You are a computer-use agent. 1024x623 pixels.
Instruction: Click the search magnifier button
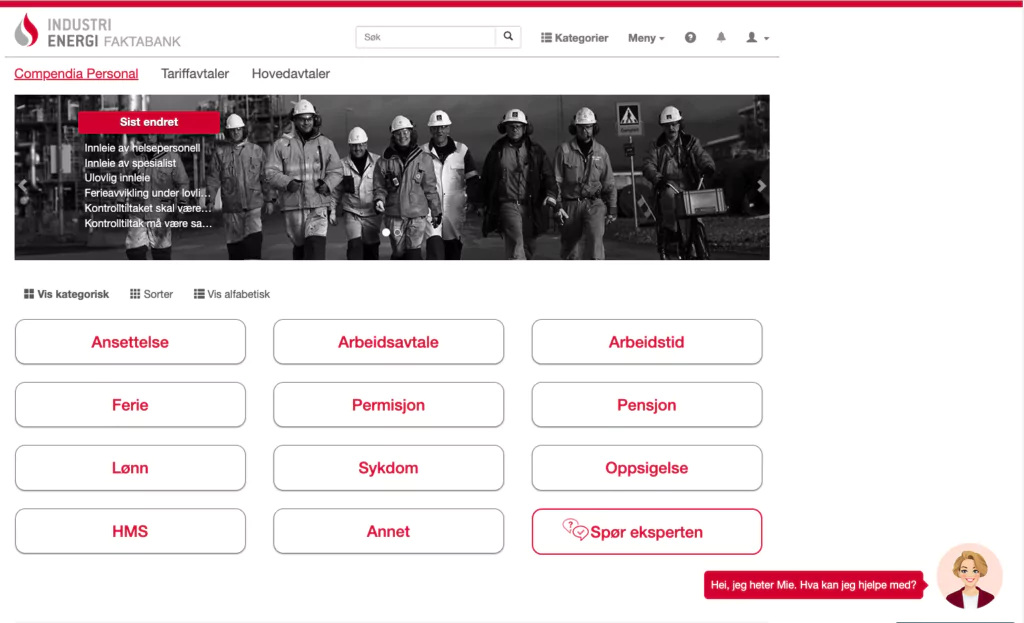click(x=508, y=37)
